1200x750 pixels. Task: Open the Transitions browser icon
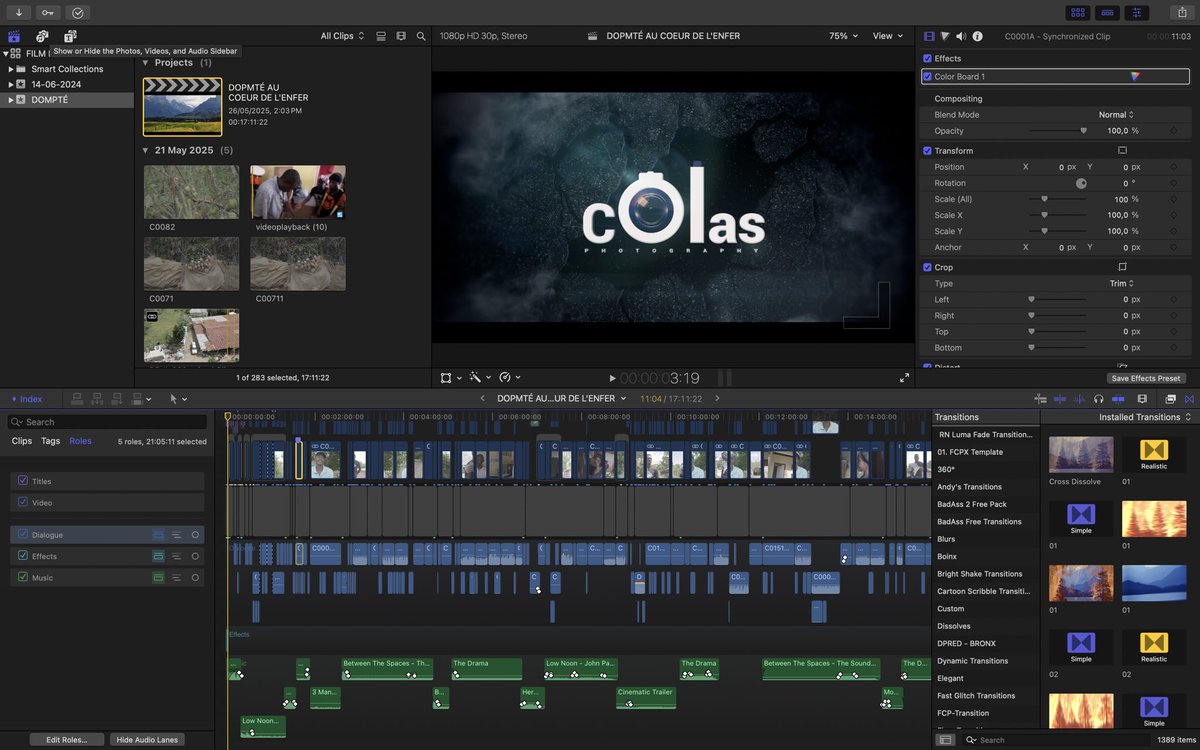coord(1190,399)
